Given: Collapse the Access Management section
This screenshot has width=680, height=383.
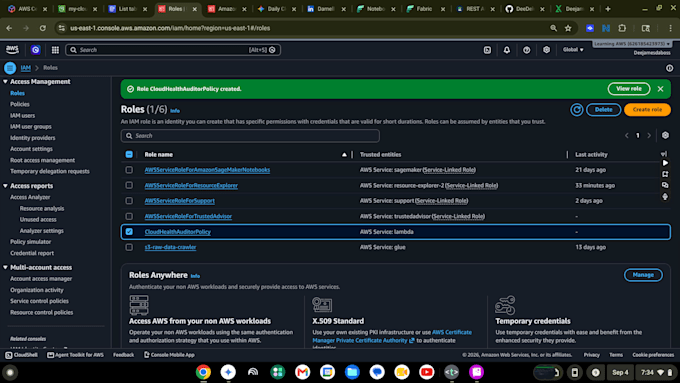Looking at the screenshot, I should [5, 82].
